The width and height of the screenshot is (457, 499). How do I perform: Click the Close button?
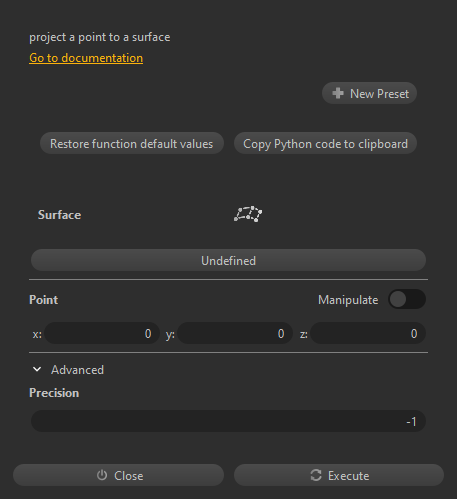click(118, 475)
